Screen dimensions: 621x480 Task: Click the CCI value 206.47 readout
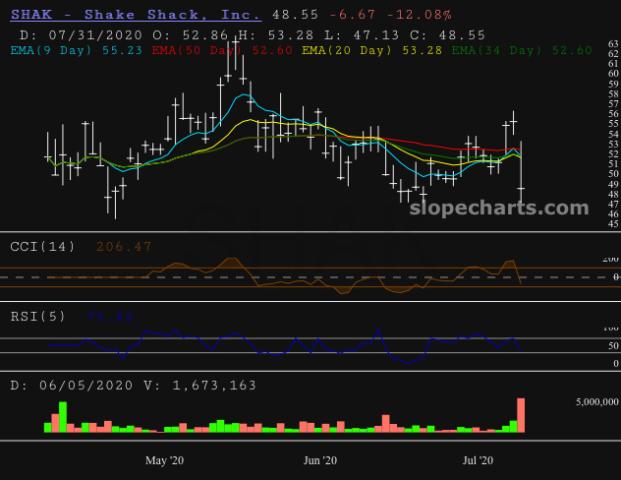point(124,247)
